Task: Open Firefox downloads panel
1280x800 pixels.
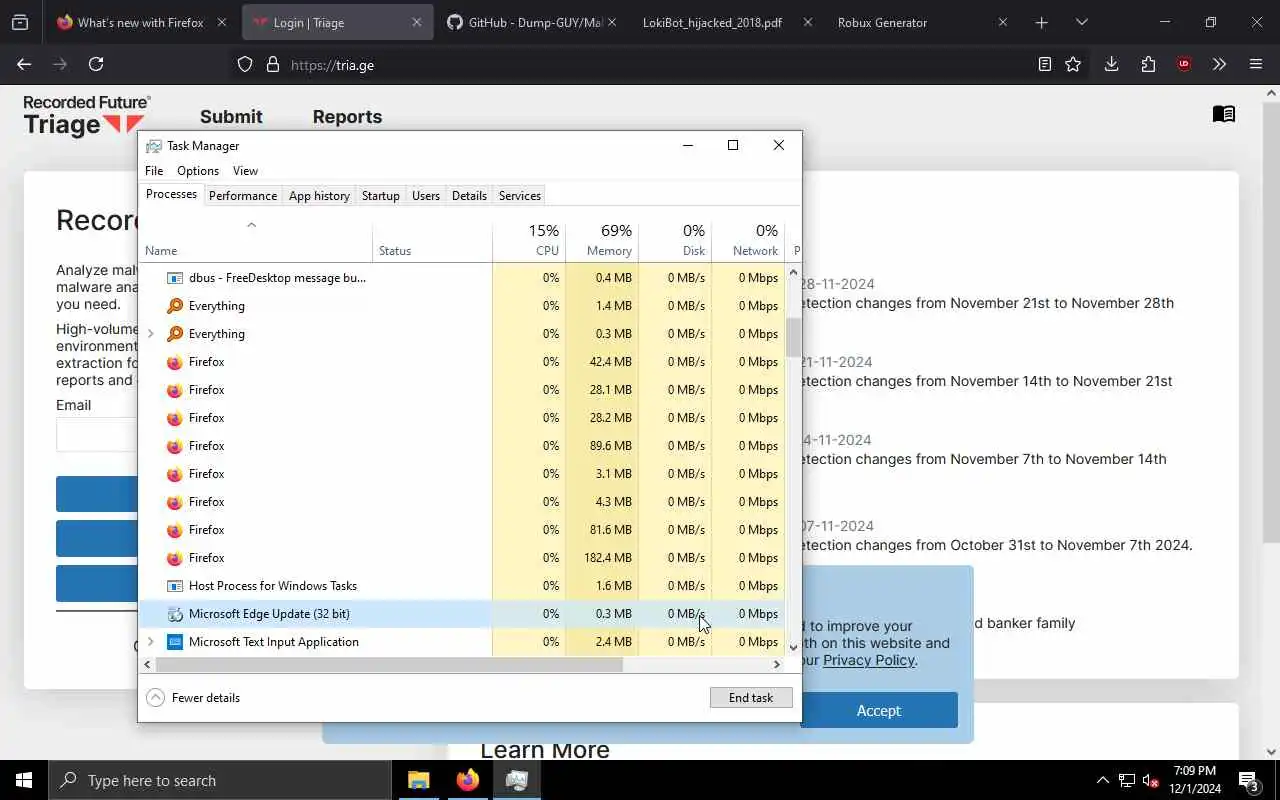Action: click(x=1111, y=64)
